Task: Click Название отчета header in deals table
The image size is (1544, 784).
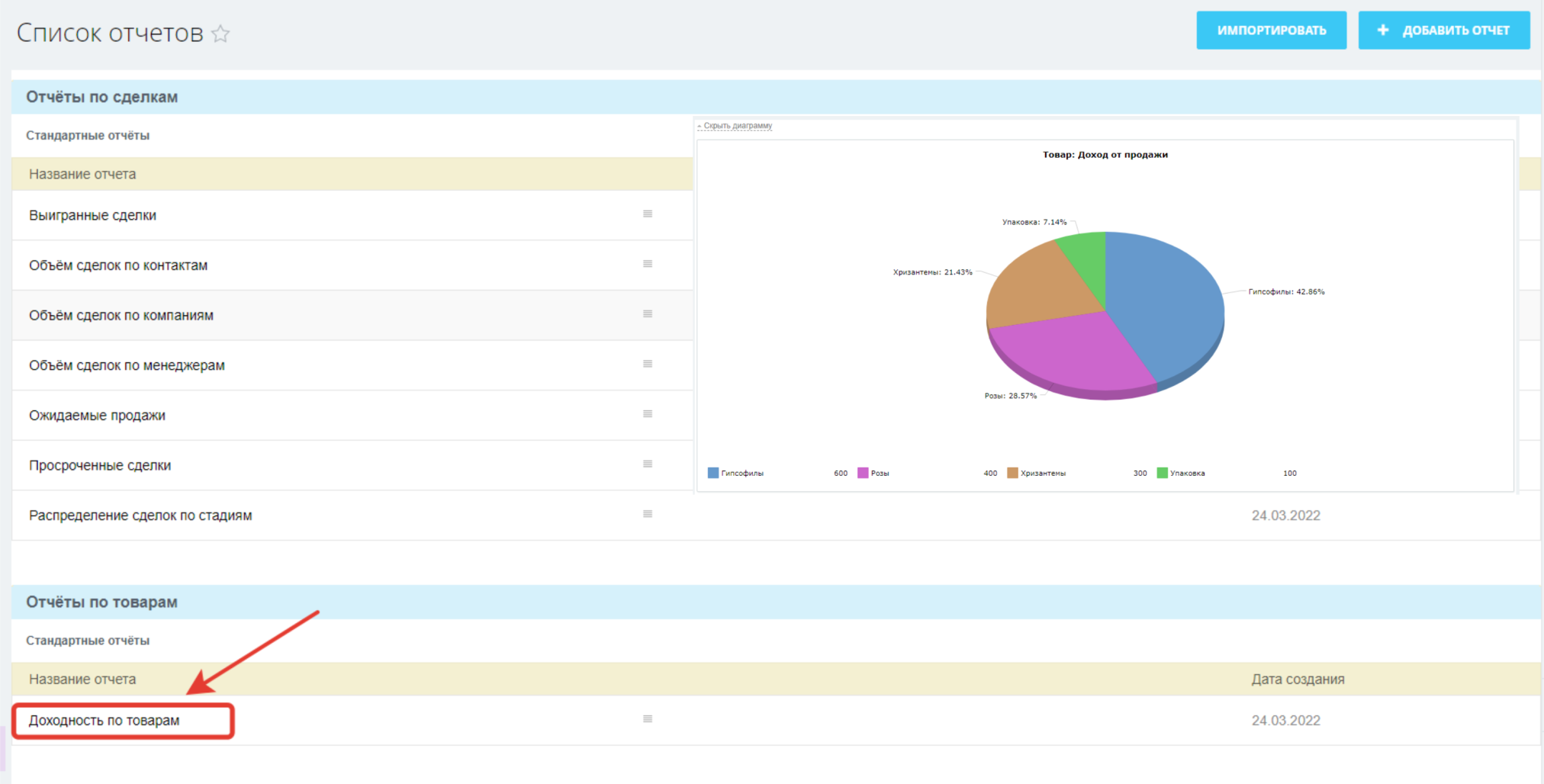Action: coord(82,175)
